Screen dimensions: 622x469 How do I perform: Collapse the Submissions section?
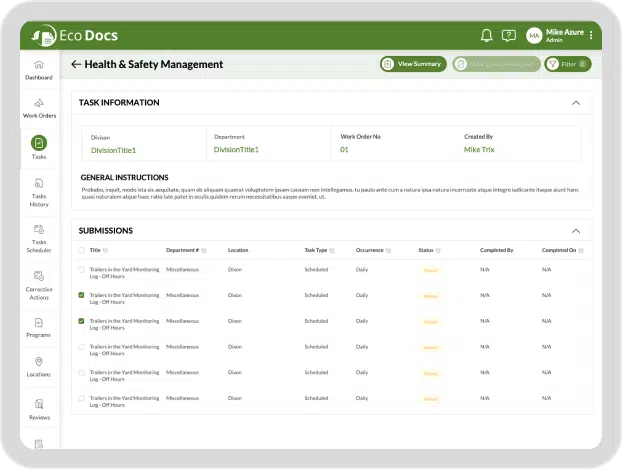click(x=575, y=230)
